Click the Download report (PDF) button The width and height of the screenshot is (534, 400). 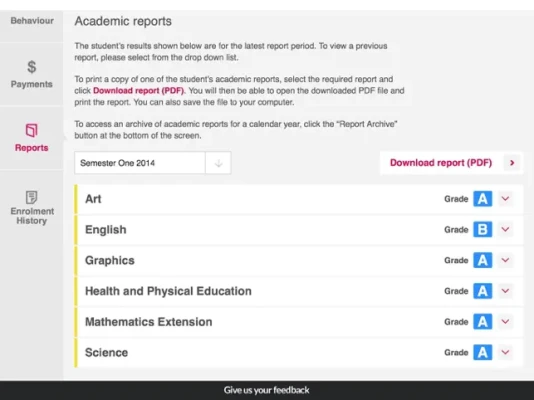coord(452,163)
